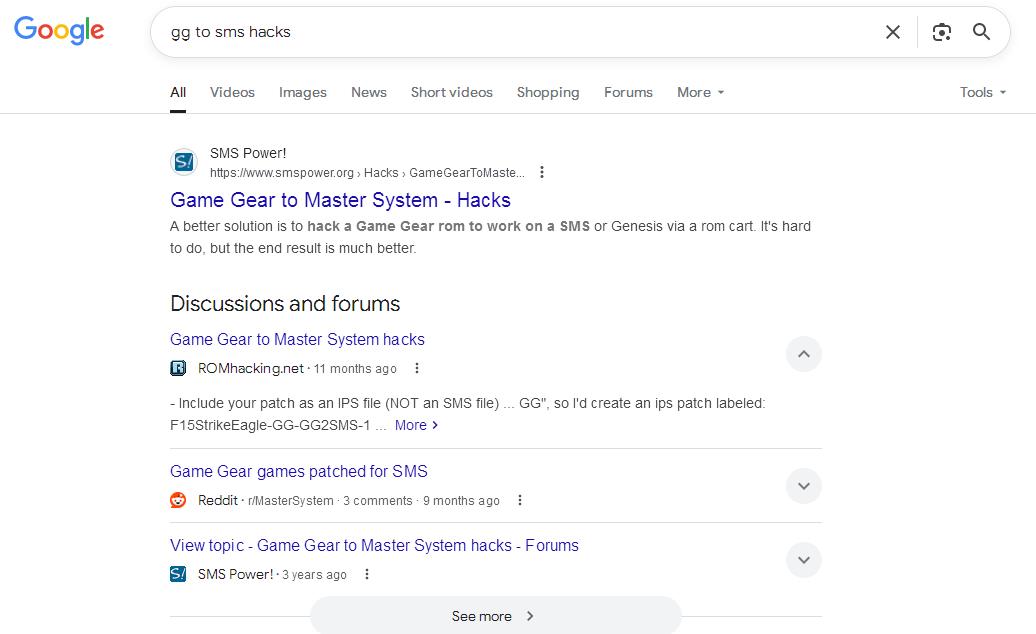
Task: Switch to the Videos tab
Action: [x=232, y=92]
